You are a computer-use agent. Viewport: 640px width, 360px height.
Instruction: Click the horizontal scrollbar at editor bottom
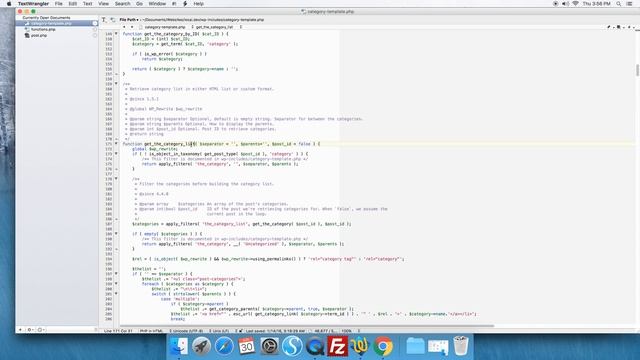click(x=306, y=326)
